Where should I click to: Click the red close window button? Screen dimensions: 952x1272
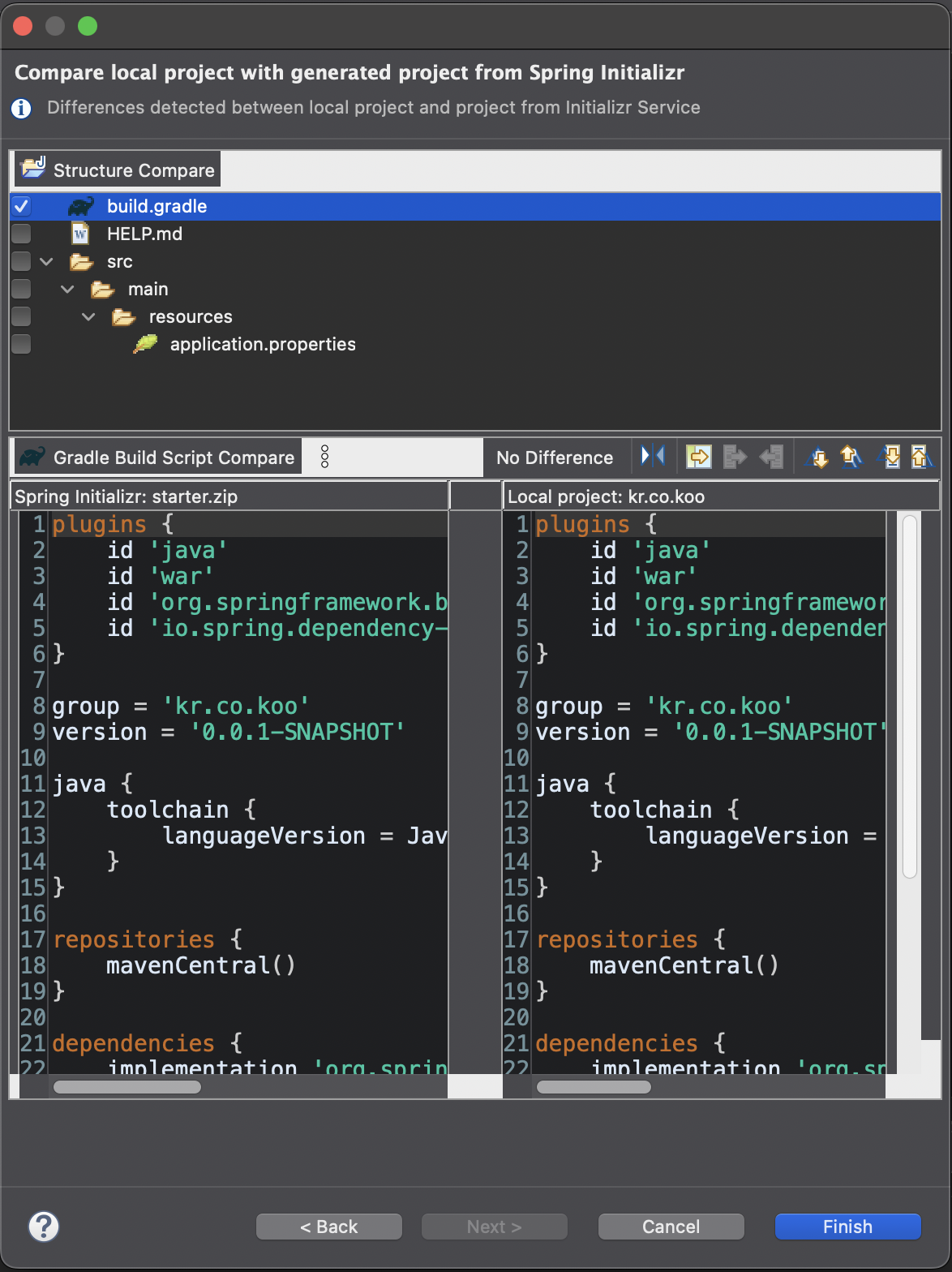(23, 26)
